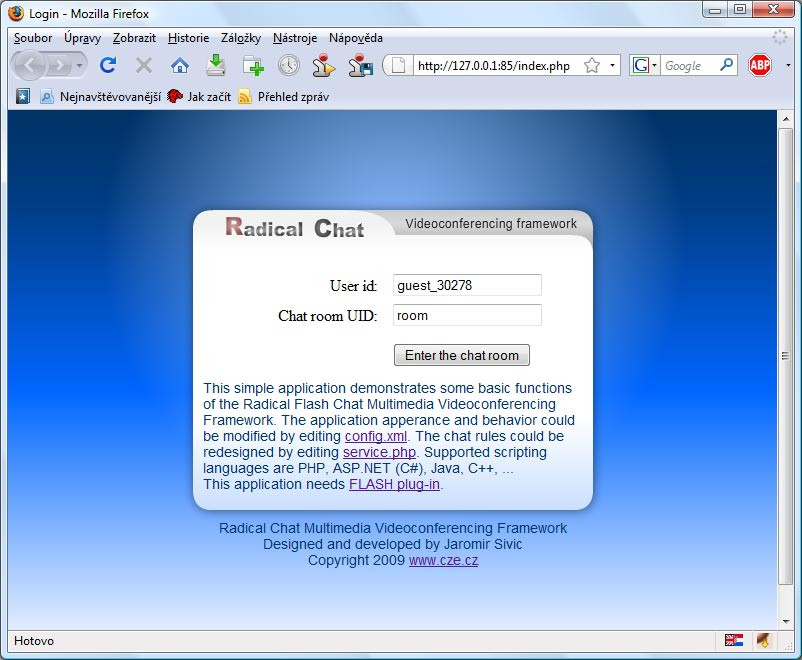Click the Google search field
Screen dimensions: 802x660
pos(688,65)
